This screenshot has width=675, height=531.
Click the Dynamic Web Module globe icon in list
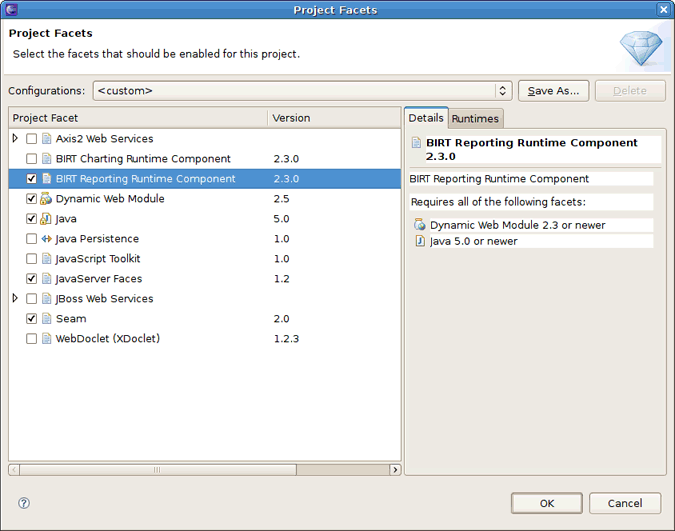[x=46, y=199]
